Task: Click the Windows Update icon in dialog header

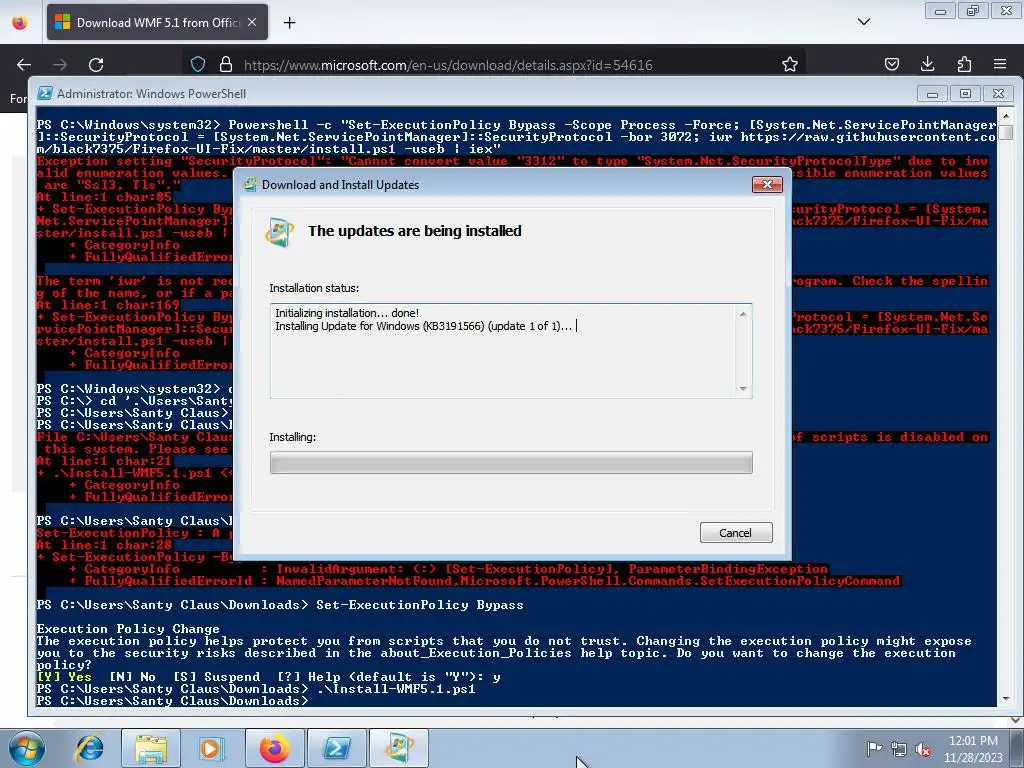Action: [x=280, y=232]
